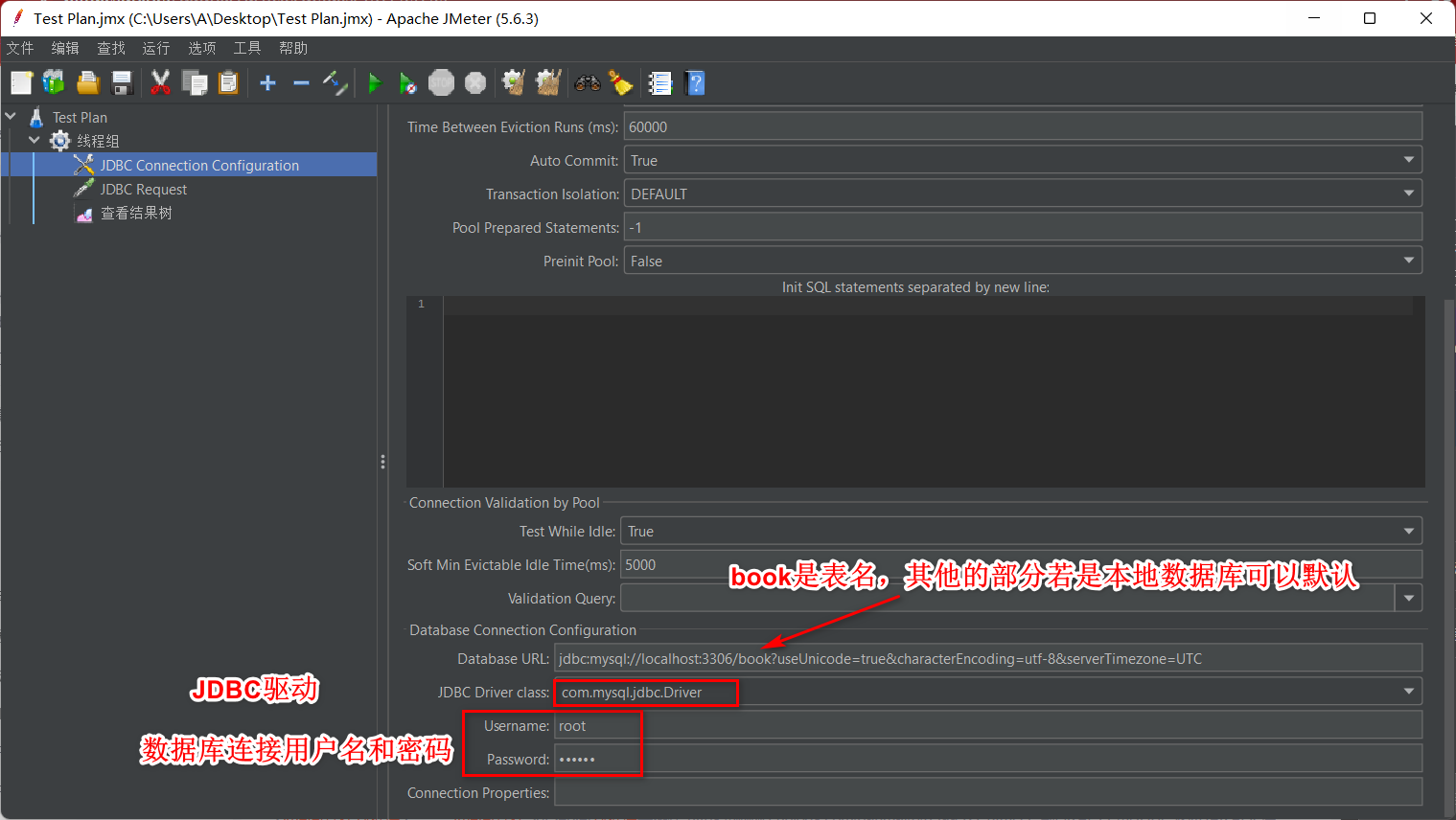Open the 文件 menu

pos(20,48)
